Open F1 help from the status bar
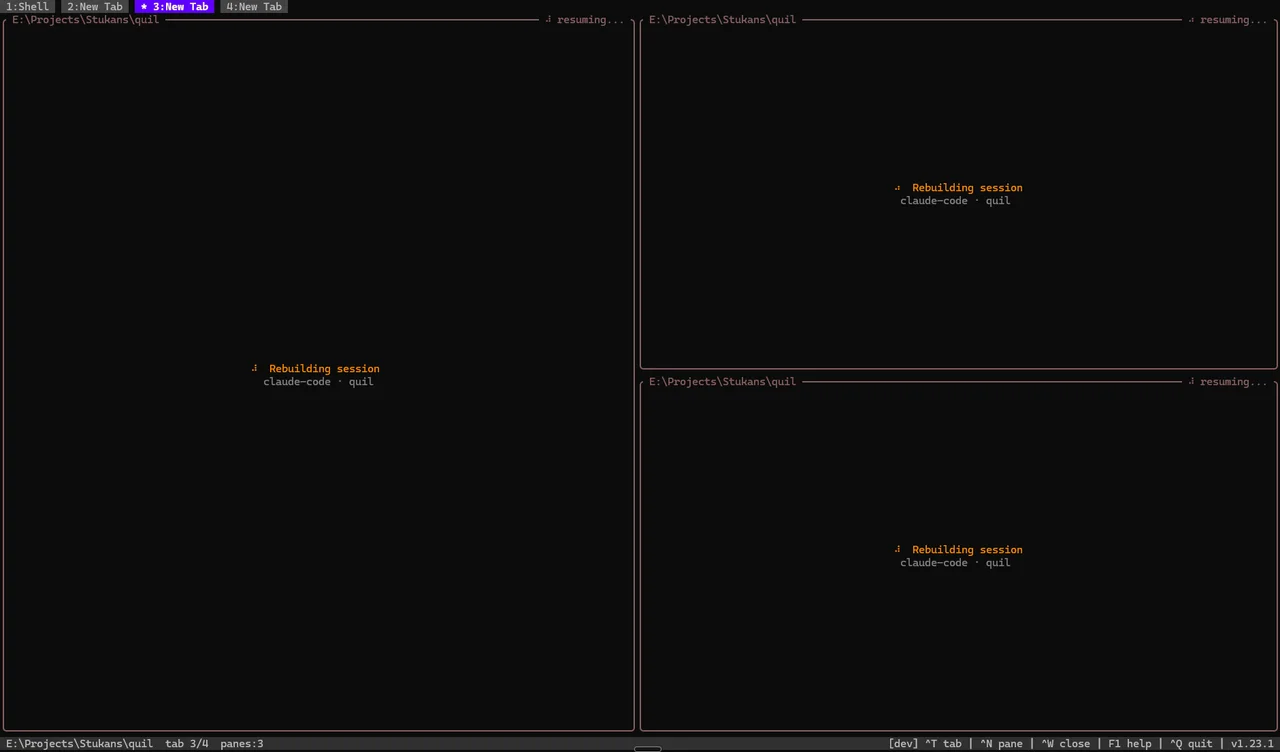Image resolution: width=1280 pixels, height=752 pixels. 1130,744
